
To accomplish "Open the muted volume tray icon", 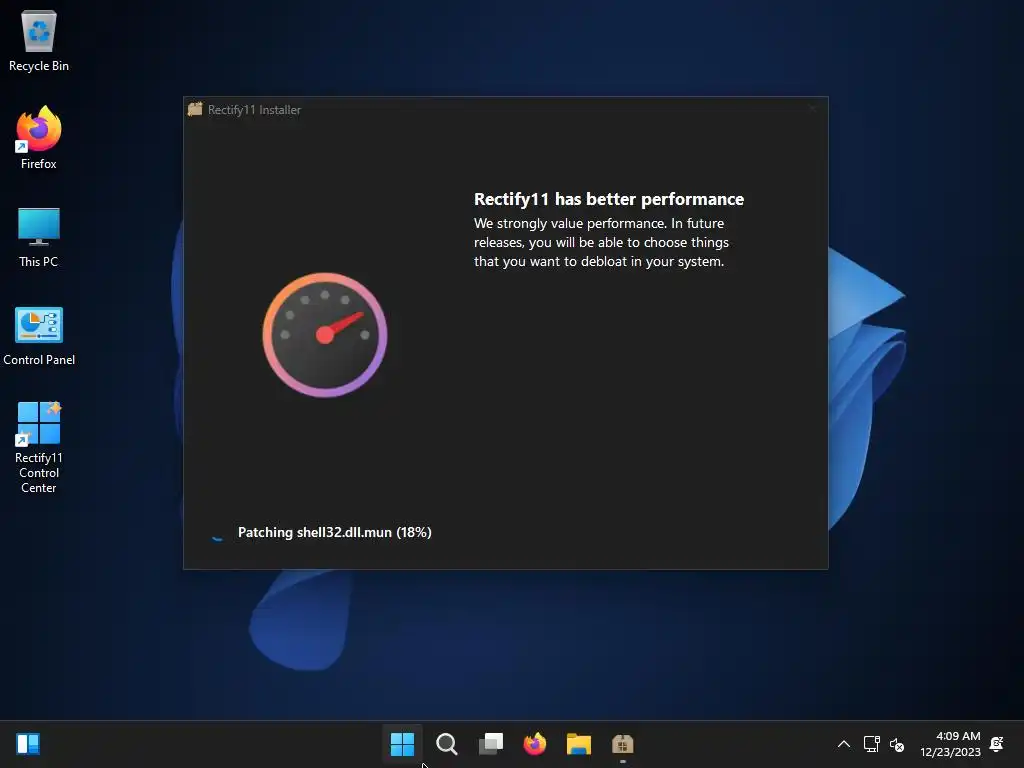I will (x=897, y=744).
